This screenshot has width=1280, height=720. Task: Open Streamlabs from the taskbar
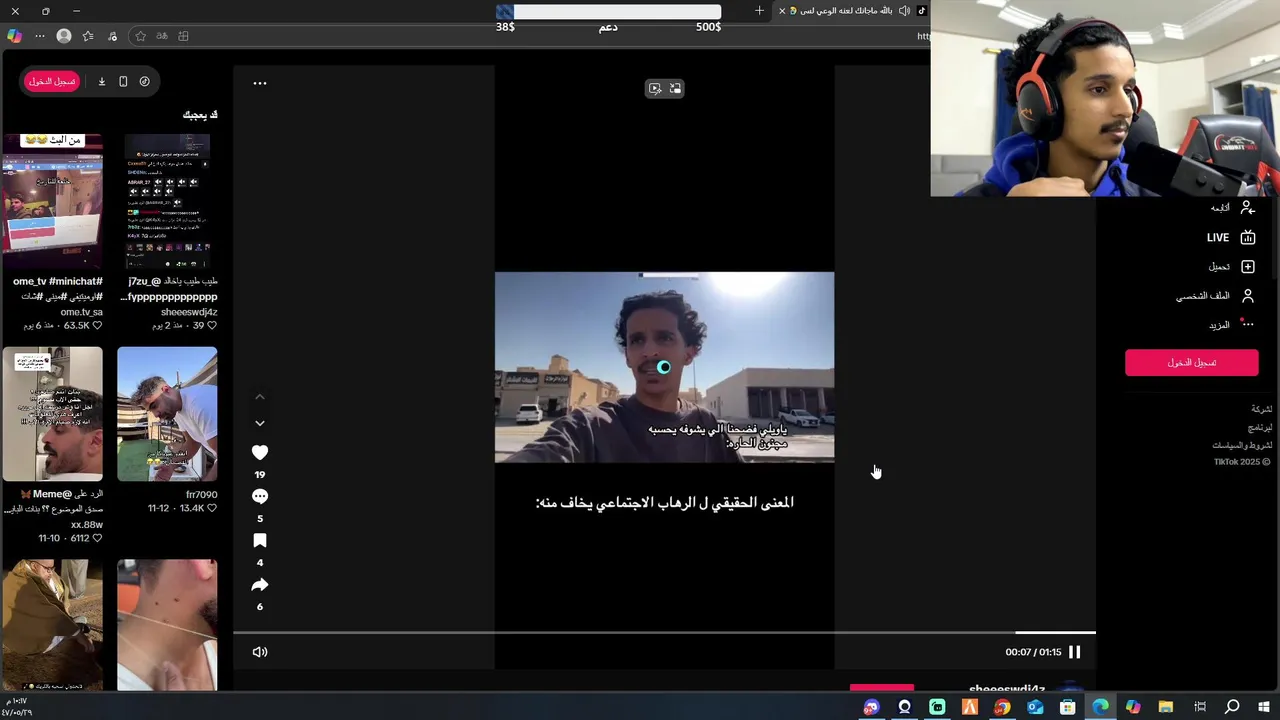click(937, 707)
